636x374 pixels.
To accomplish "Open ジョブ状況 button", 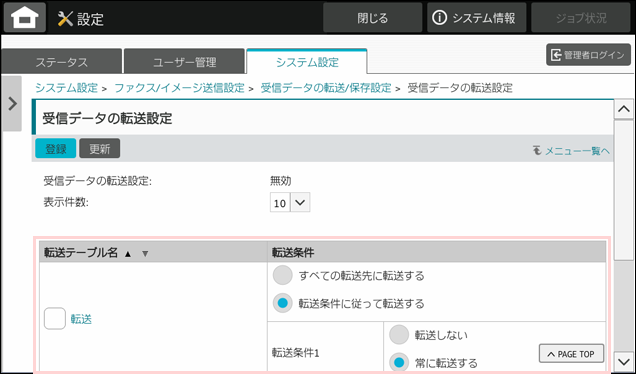I will [581, 18].
